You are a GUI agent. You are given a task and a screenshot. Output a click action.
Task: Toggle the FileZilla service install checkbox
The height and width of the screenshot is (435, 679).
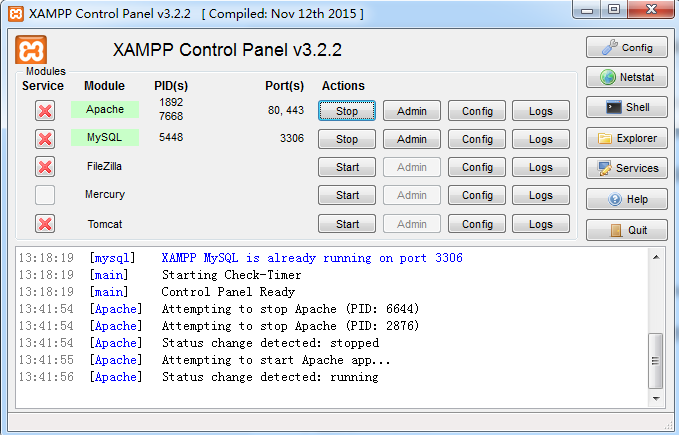click(45, 167)
